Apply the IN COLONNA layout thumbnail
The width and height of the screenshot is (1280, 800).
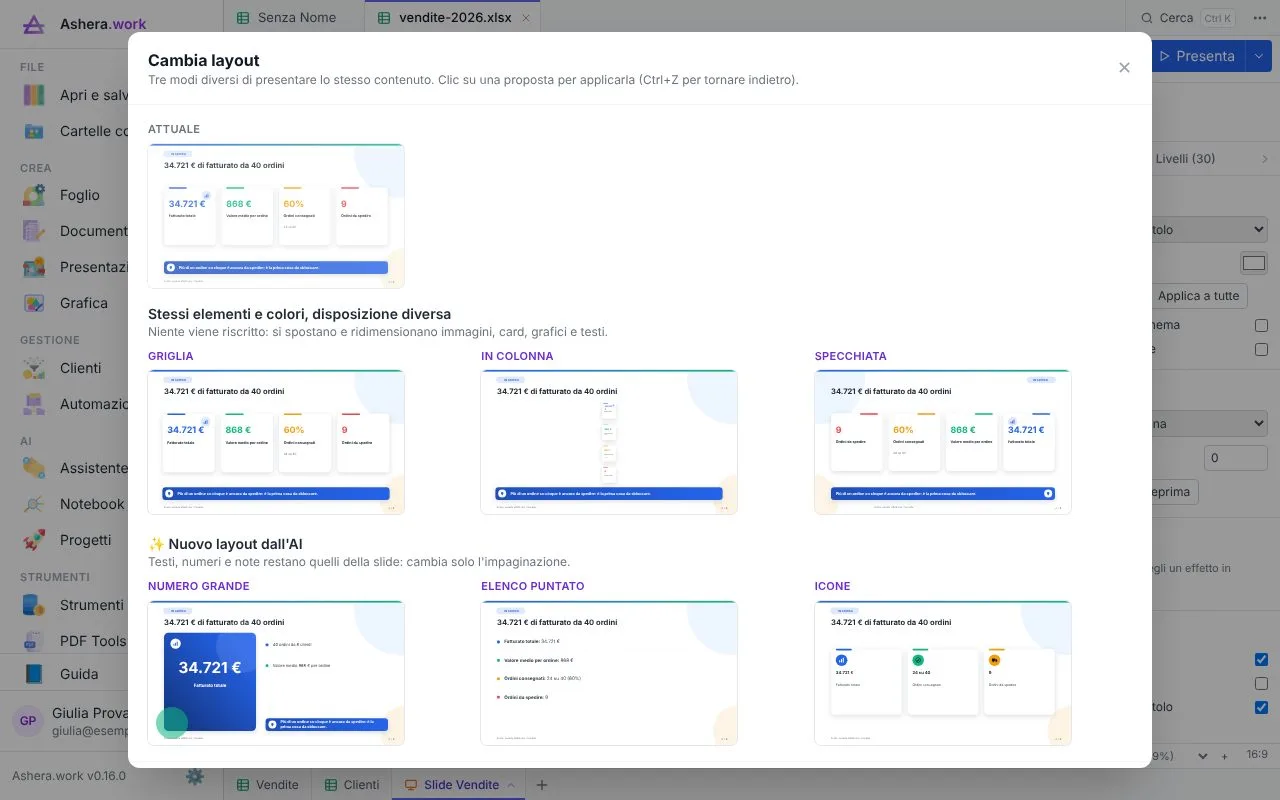coord(609,442)
